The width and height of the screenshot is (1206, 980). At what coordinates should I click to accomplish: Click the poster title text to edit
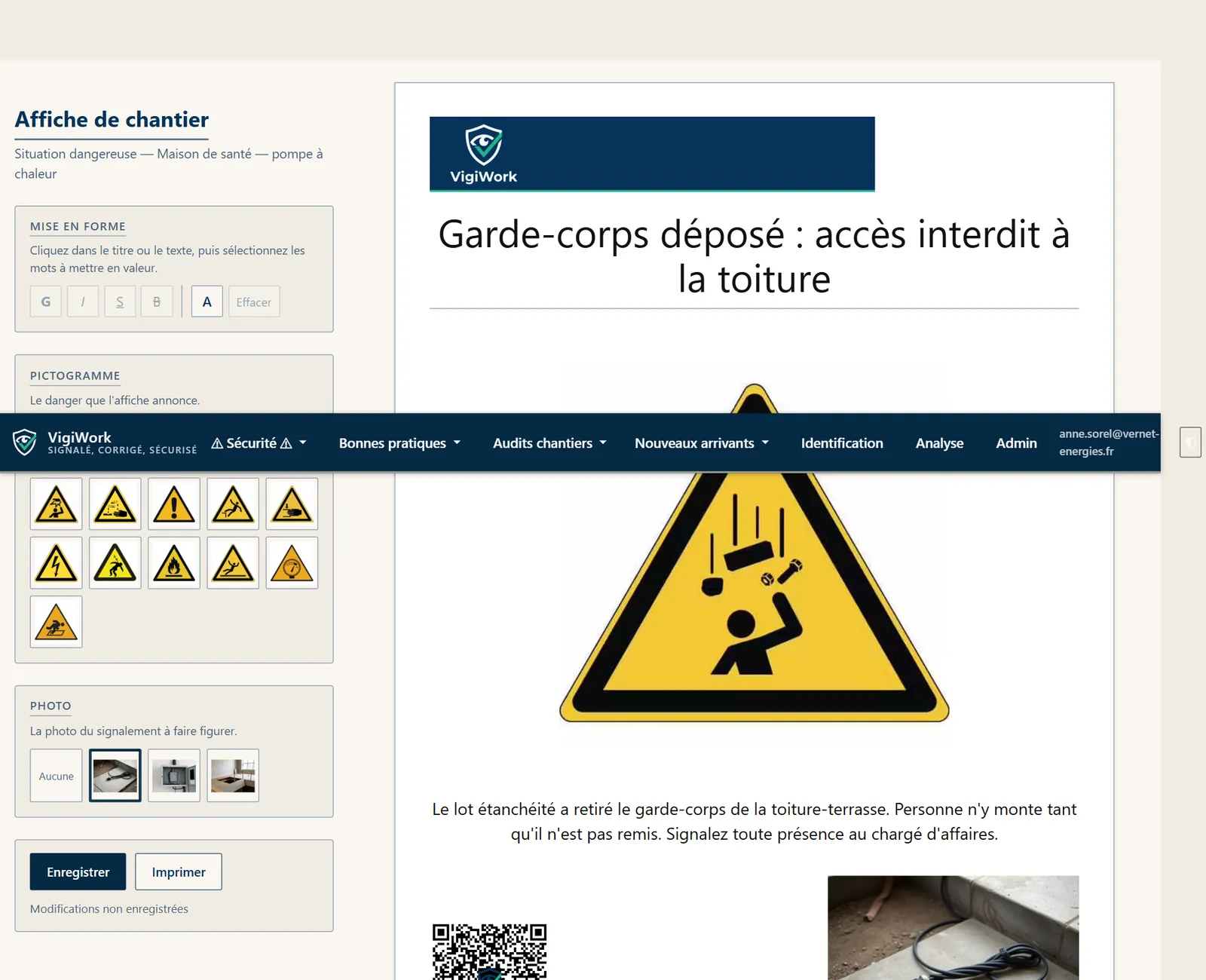[x=755, y=256]
